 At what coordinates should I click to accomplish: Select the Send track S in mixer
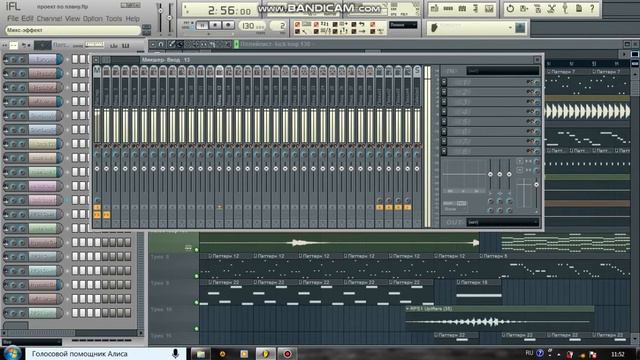tap(417, 71)
